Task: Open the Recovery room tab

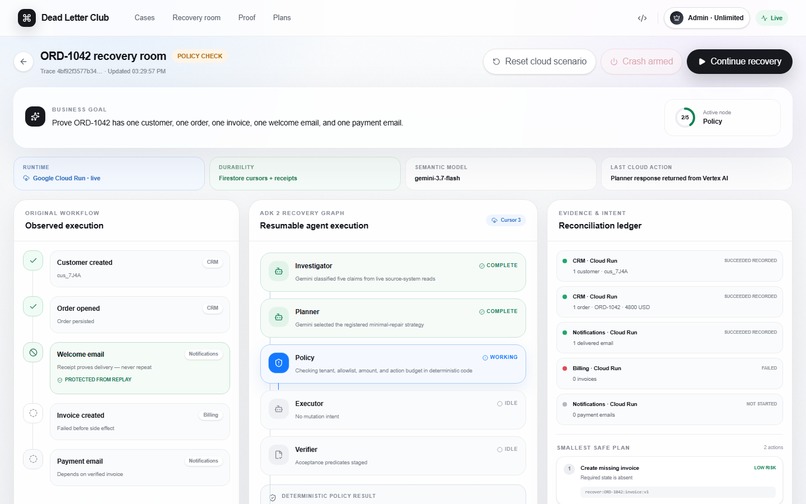Action: pyautogui.click(x=196, y=17)
